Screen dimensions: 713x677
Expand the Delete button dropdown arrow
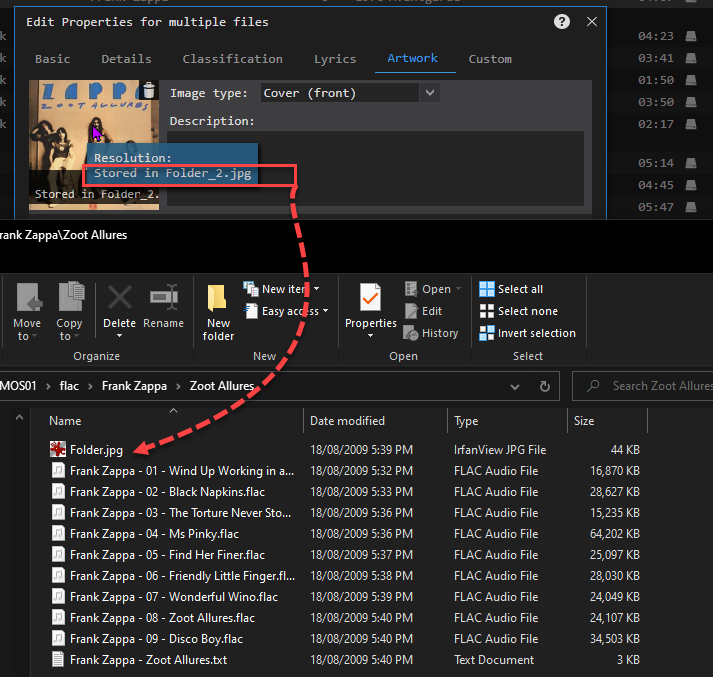[x=120, y=337]
